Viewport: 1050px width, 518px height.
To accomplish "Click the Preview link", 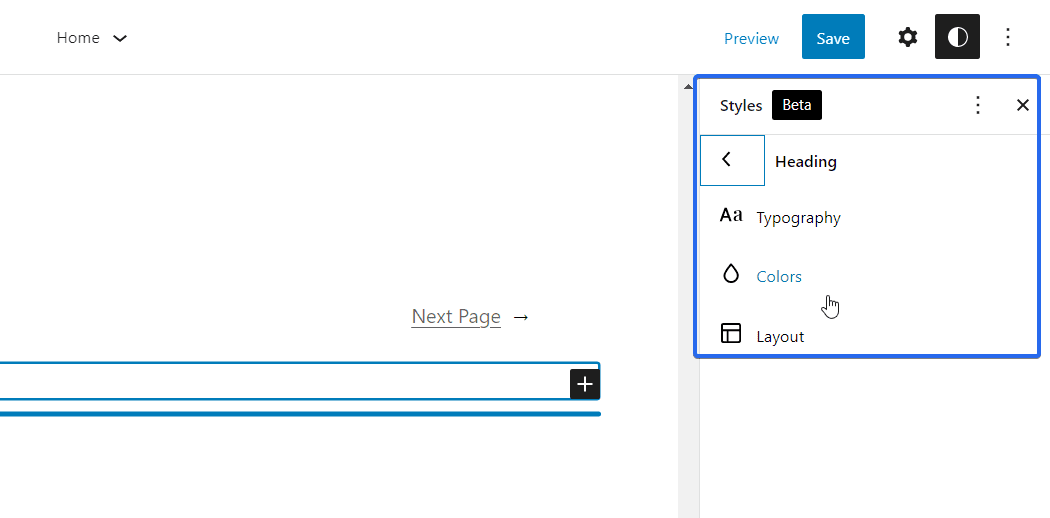I will point(751,39).
